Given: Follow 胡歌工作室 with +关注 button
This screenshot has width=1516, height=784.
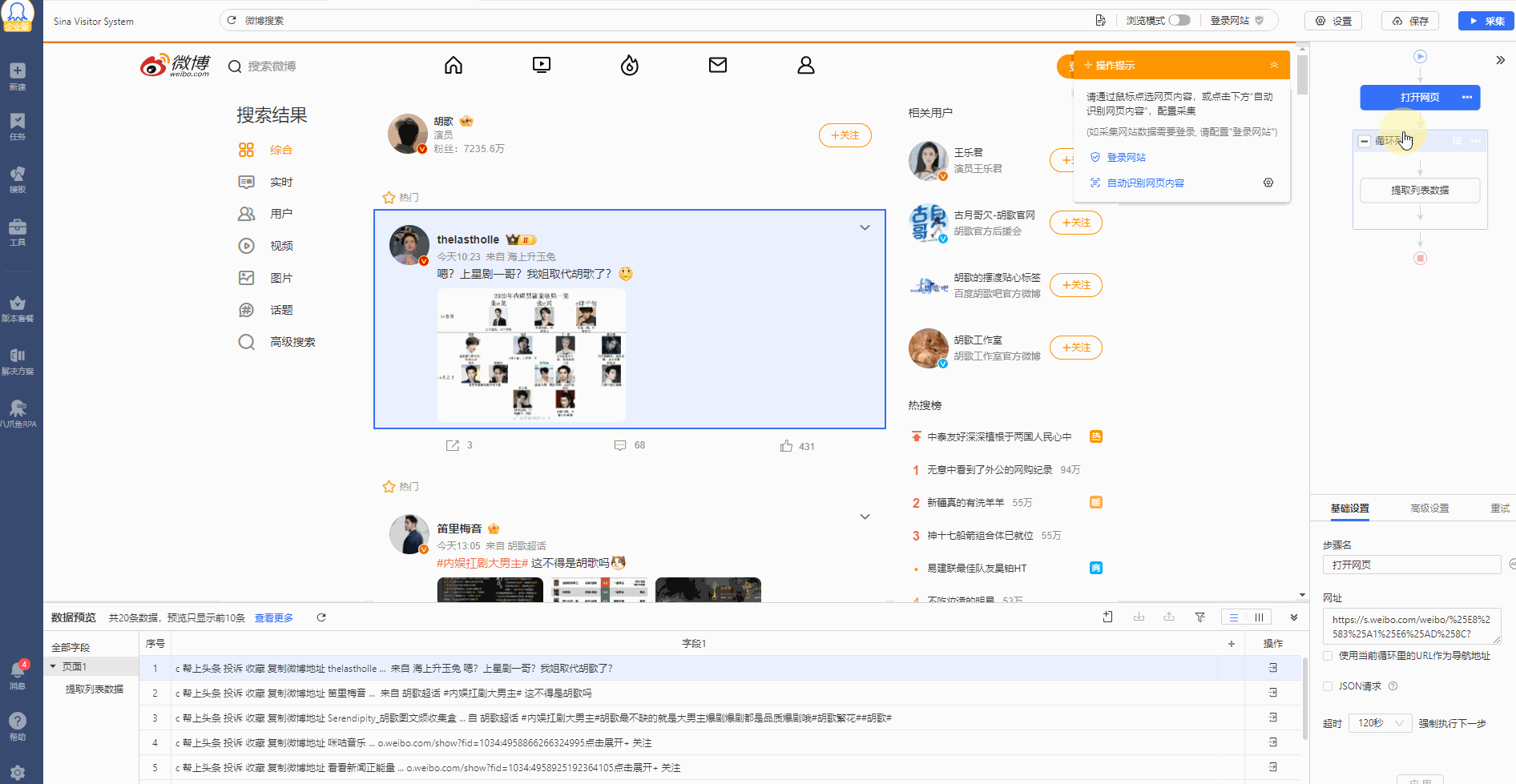Looking at the screenshot, I should click(x=1076, y=348).
